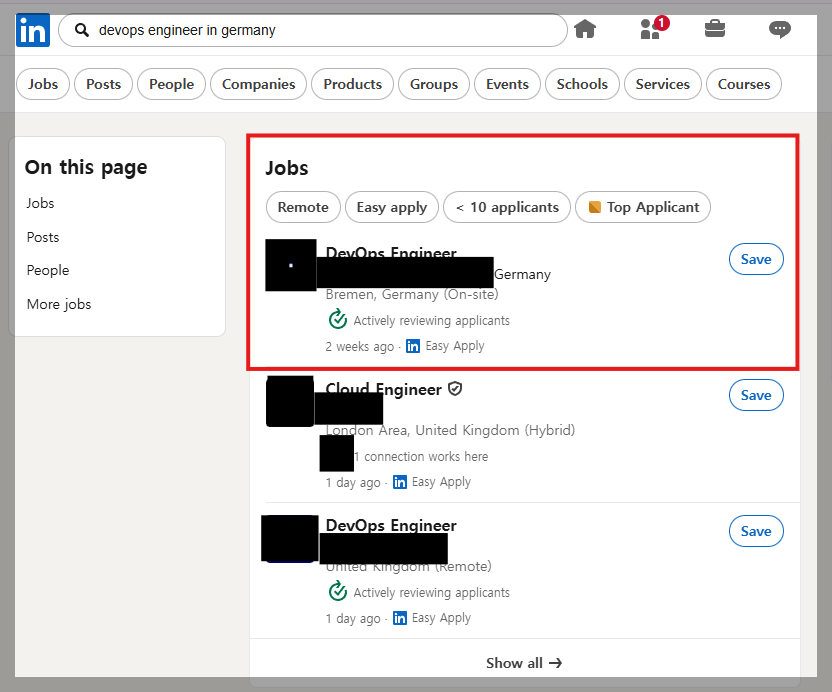This screenshot has height=692, width=832.
Task: Go to the Home house icon
Action: coord(585,29)
